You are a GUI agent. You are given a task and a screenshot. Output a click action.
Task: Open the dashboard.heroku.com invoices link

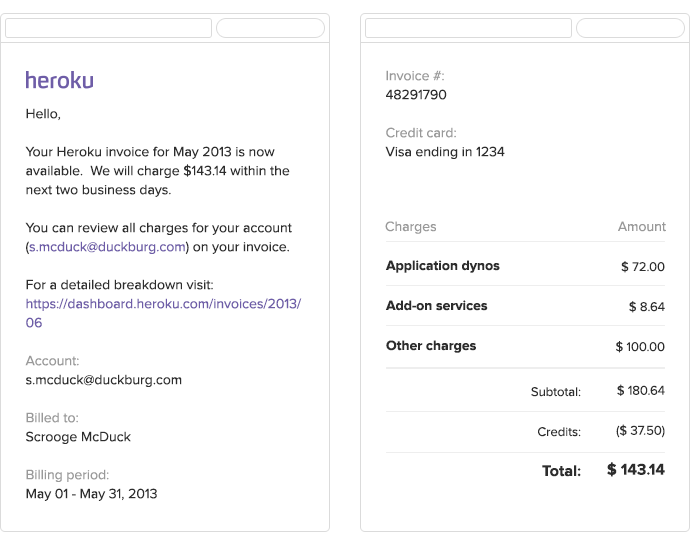click(163, 313)
